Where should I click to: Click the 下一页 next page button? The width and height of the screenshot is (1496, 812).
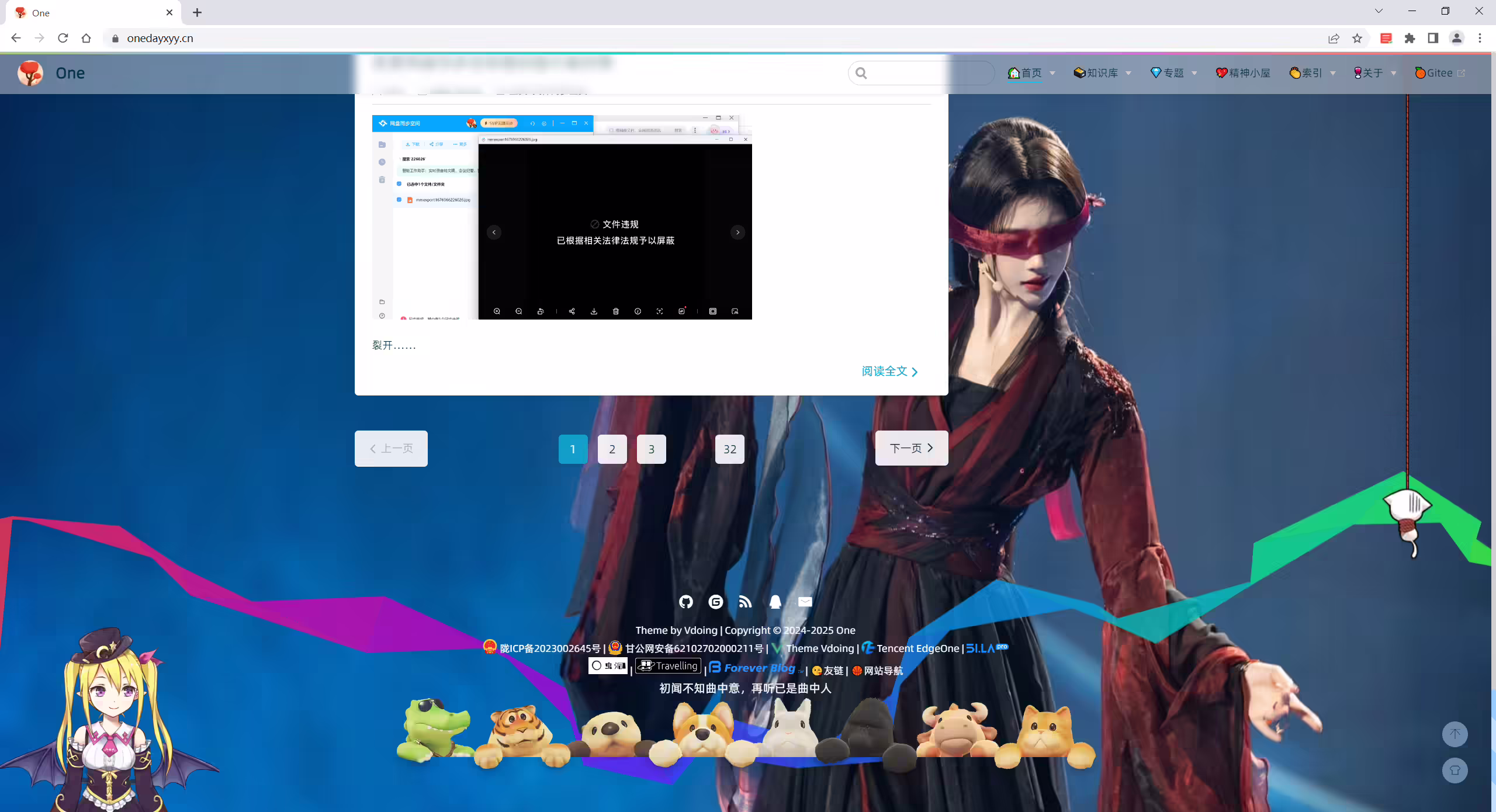tap(912, 448)
